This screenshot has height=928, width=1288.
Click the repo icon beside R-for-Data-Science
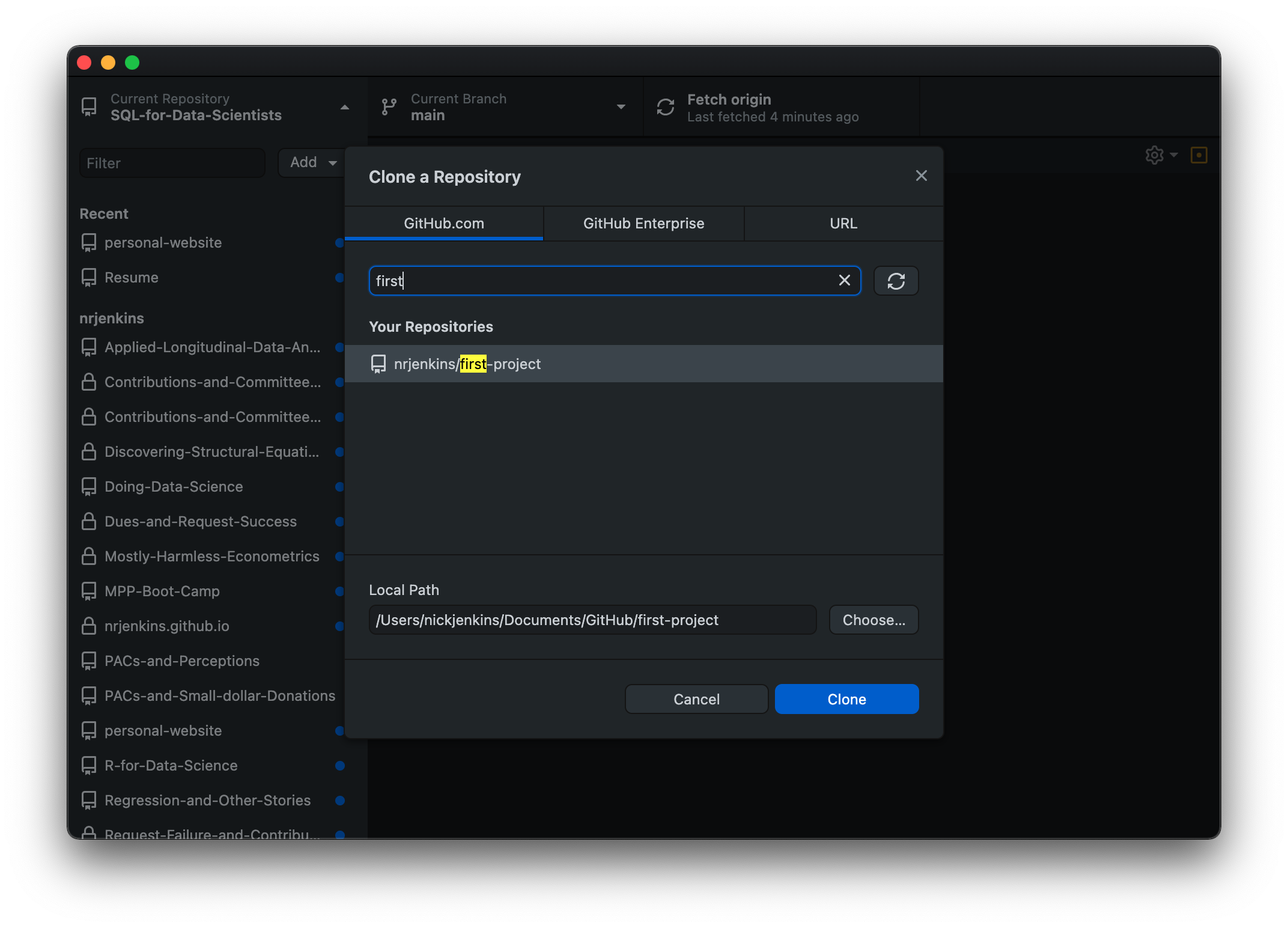89,765
